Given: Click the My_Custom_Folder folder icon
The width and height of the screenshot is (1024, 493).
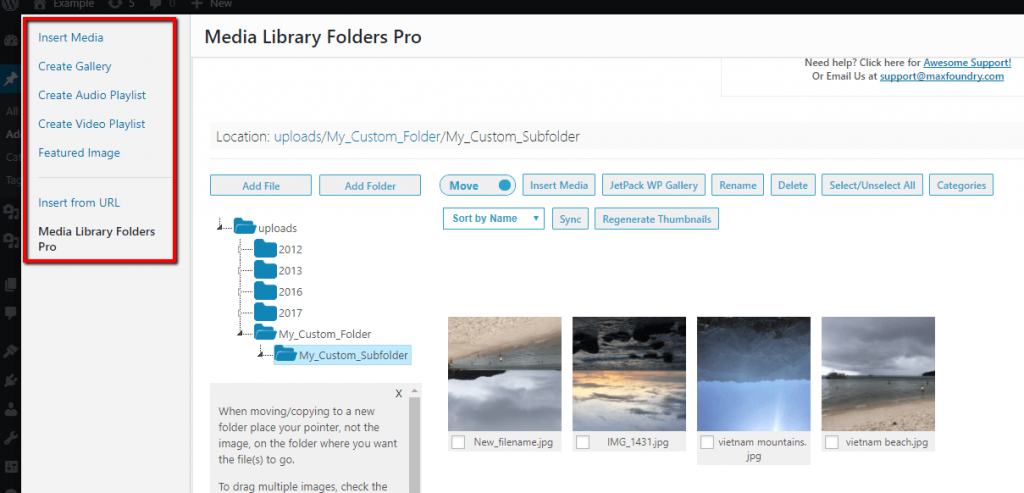Looking at the screenshot, I should tap(265, 333).
